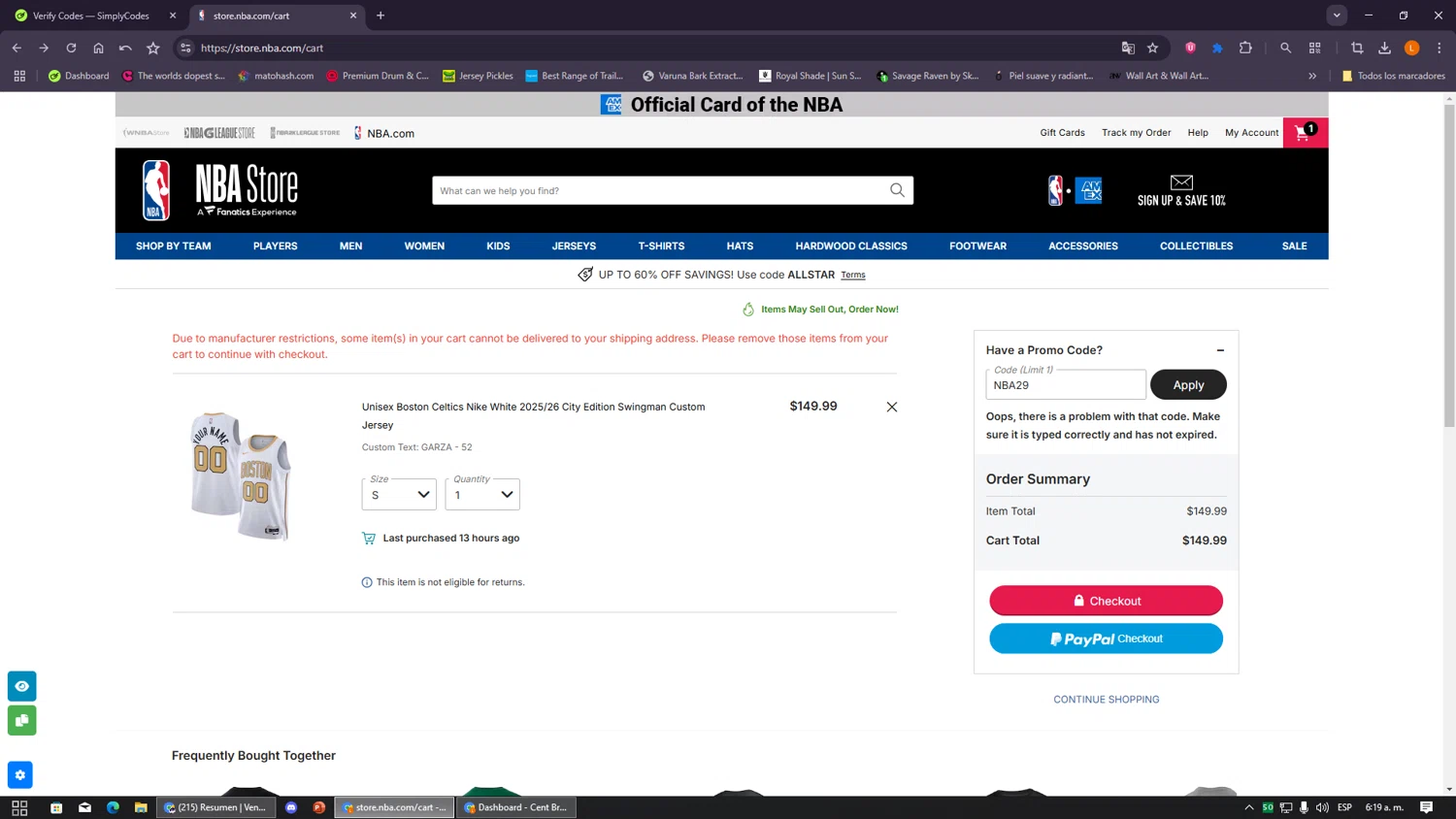Open the browser downloads icon
This screenshot has height=819, width=1456.
1384,48
